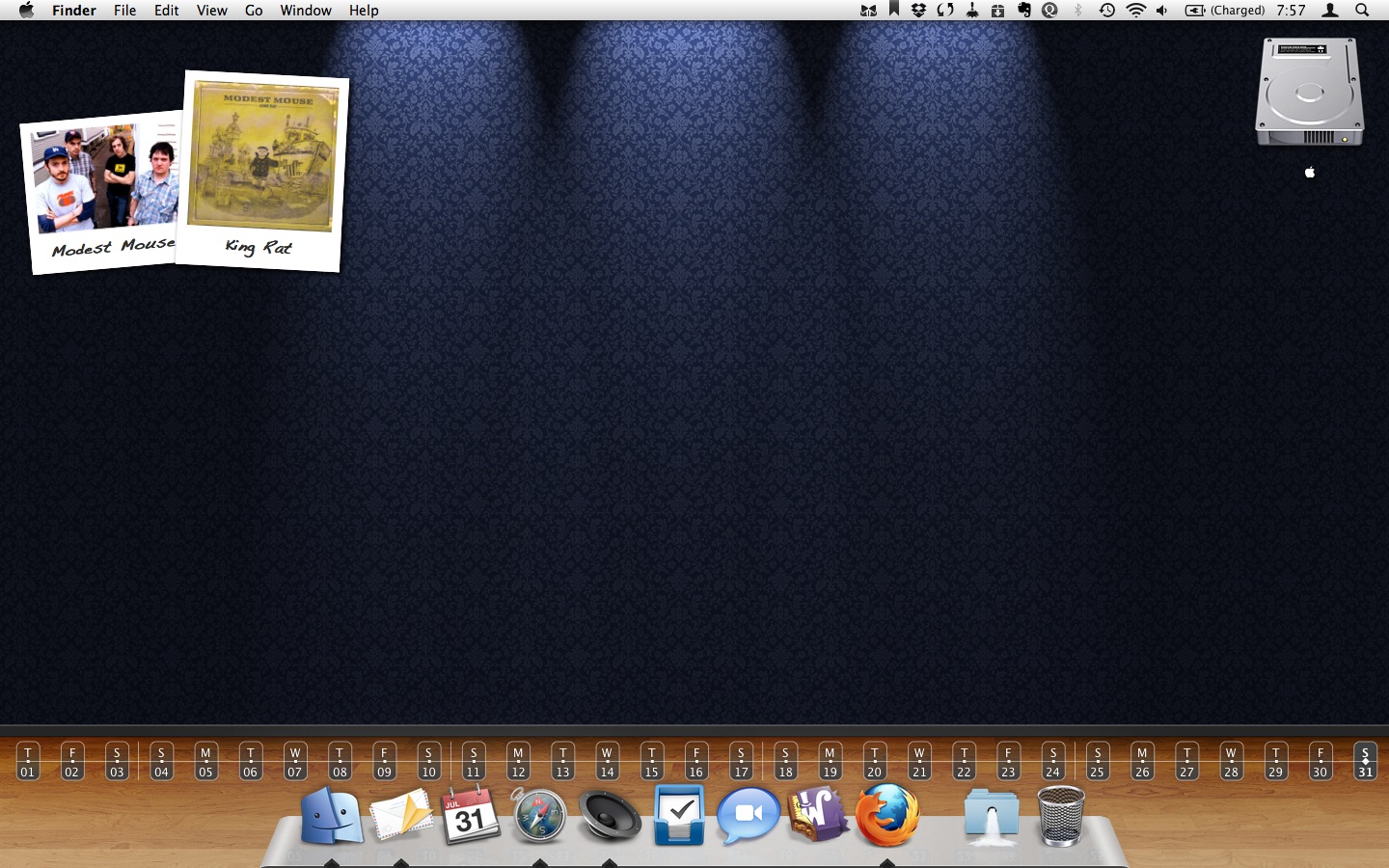
Task: Open the View menu
Action: 212,11
